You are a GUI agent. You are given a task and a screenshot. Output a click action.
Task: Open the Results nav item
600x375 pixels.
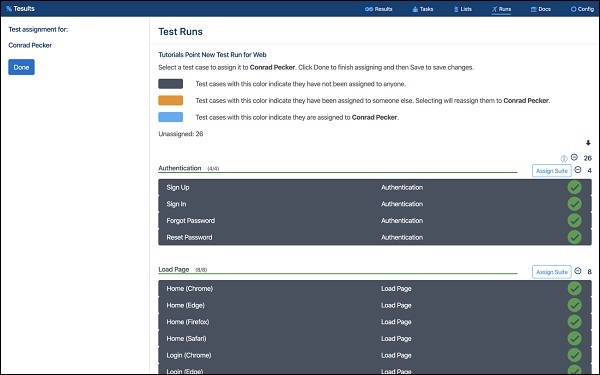378,9
